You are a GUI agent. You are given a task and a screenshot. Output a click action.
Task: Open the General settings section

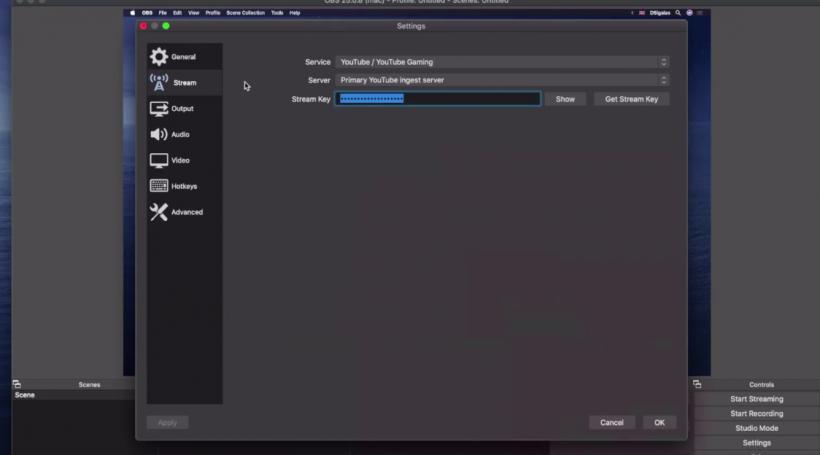(183, 57)
